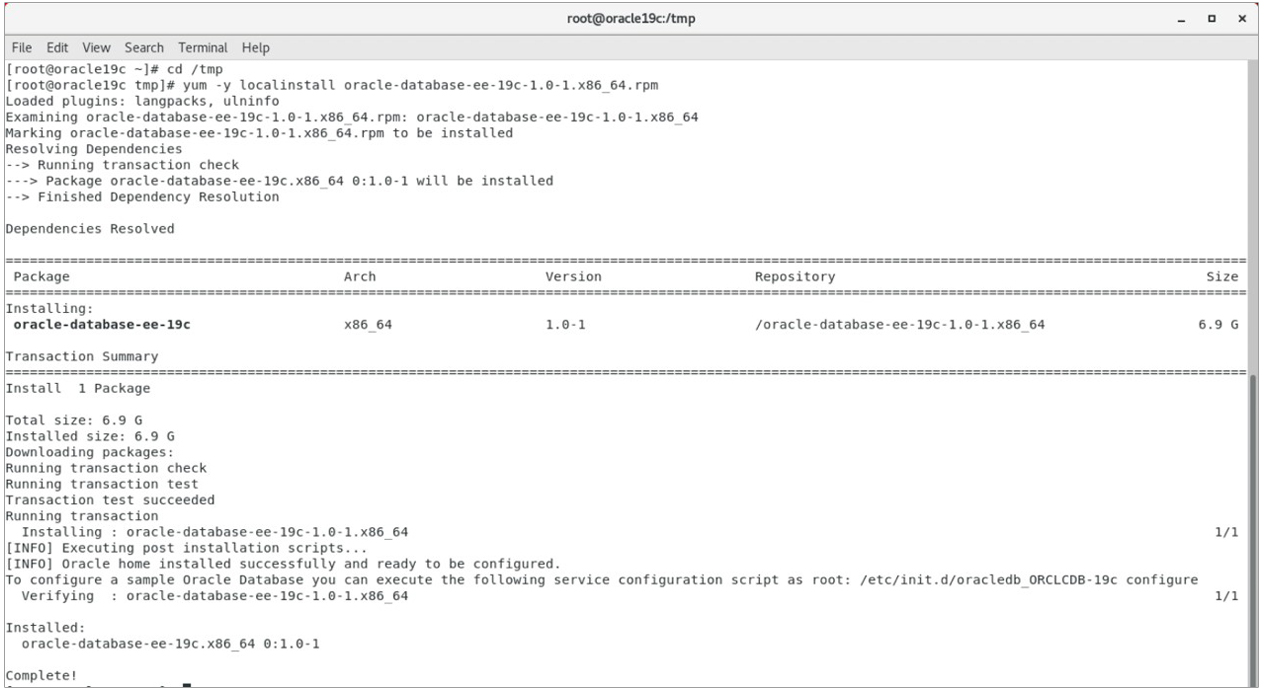This screenshot has width=1268, height=693.
Task: Click the 'Downloading packages:' line
Action: click(90, 452)
